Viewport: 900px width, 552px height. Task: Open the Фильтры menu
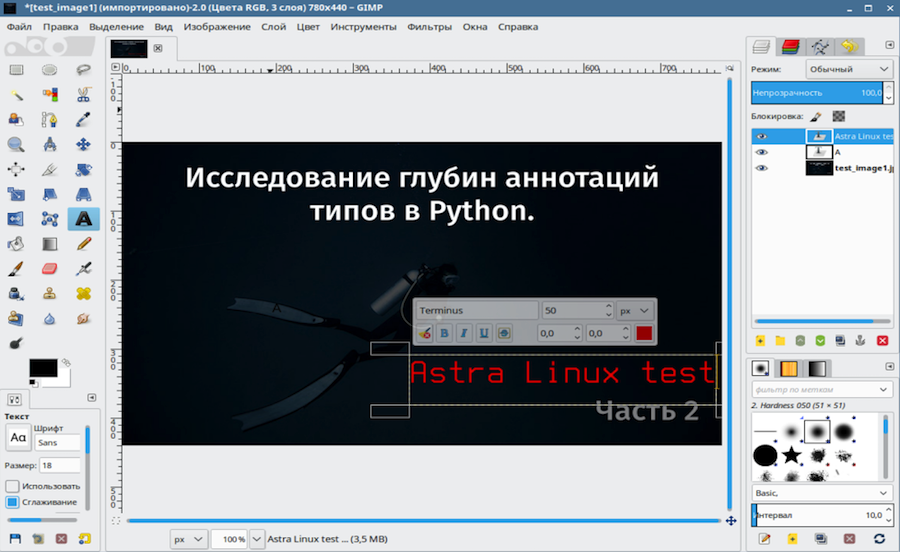click(428, 27)
